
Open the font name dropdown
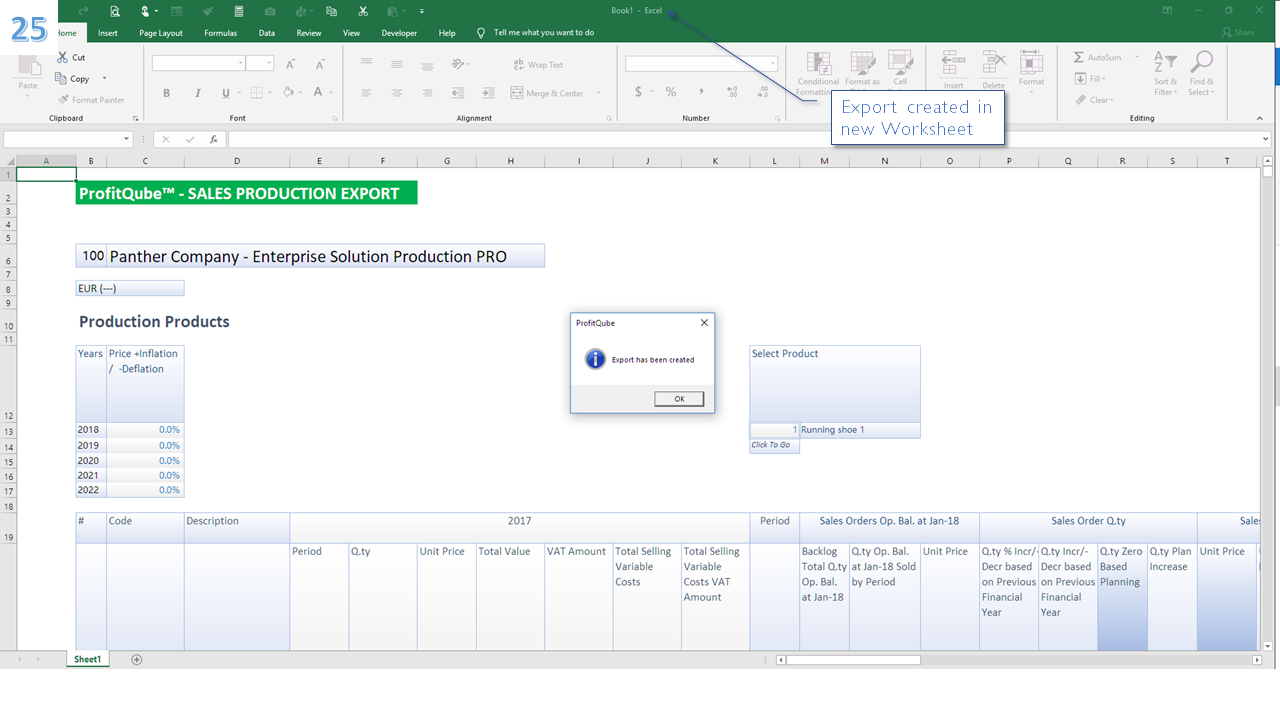tap(241, 63)
